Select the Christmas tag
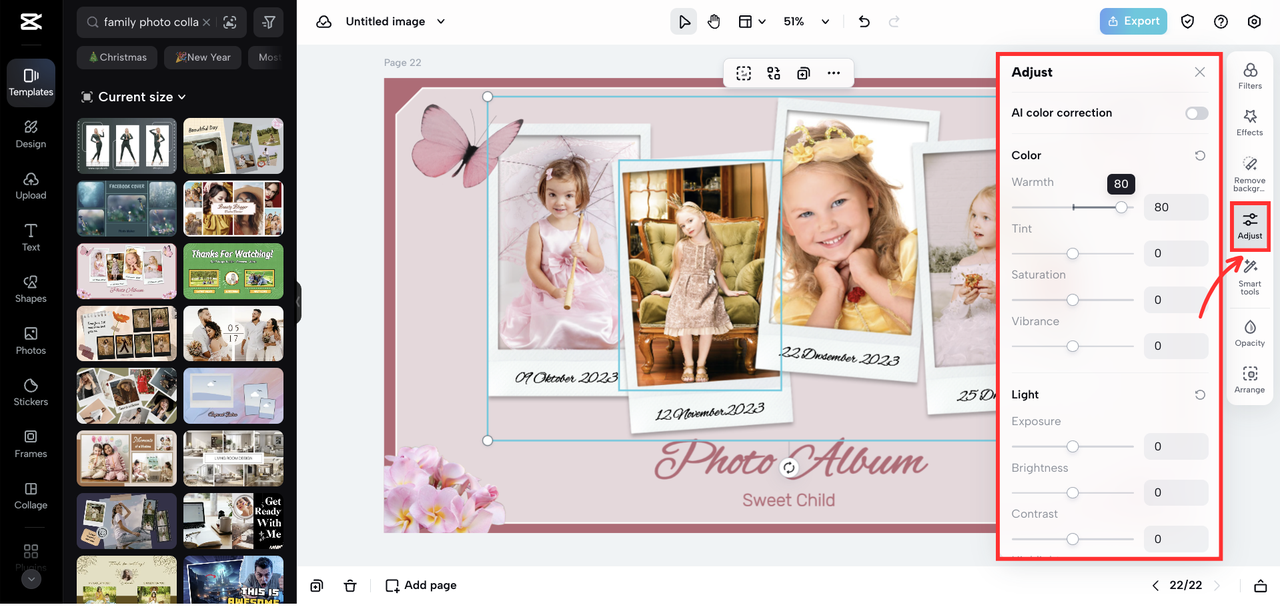1280x613 pixels. click(x=117, y=57)
